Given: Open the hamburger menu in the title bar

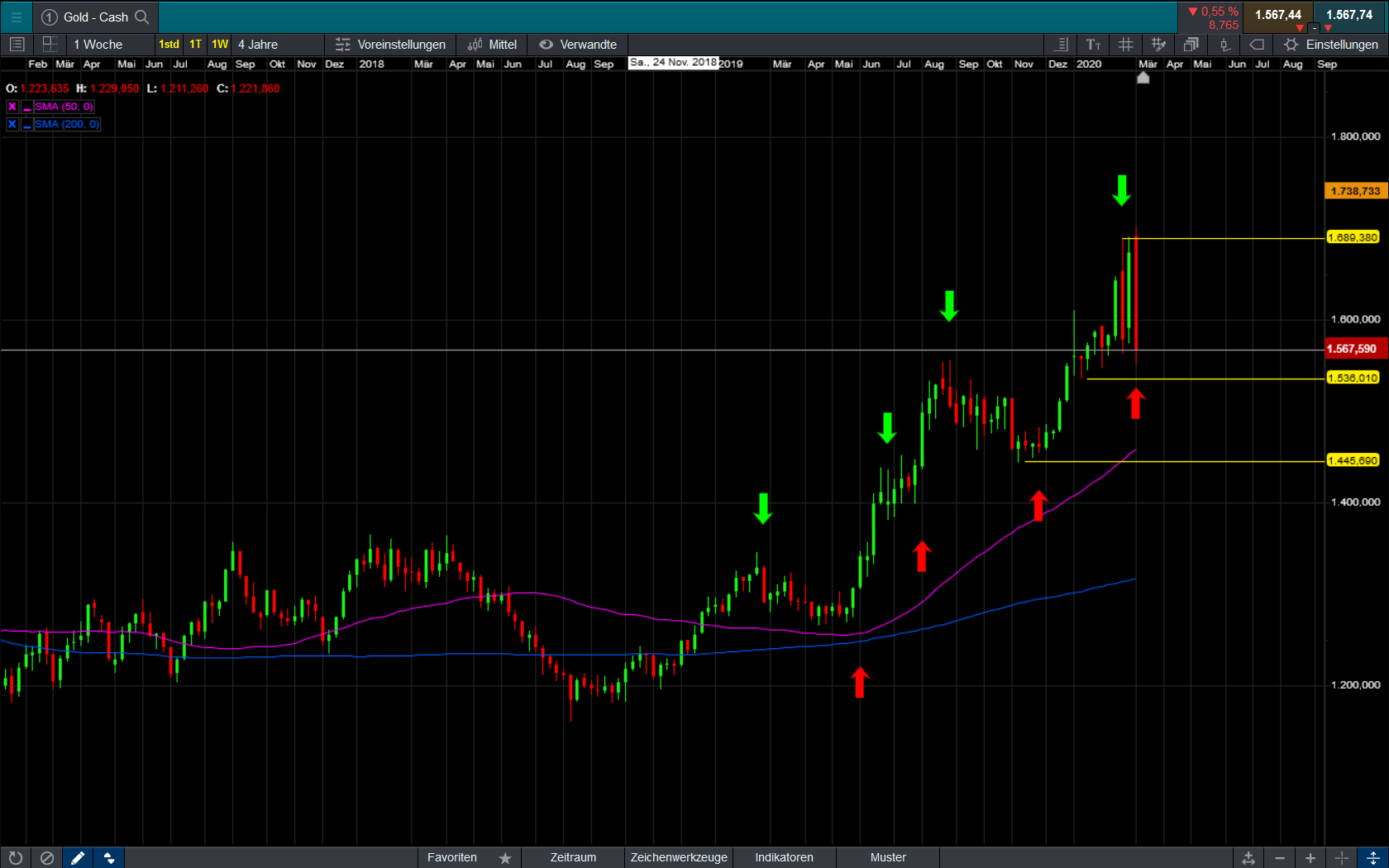Looking at the screenshot, I should [x=16, y=17].
